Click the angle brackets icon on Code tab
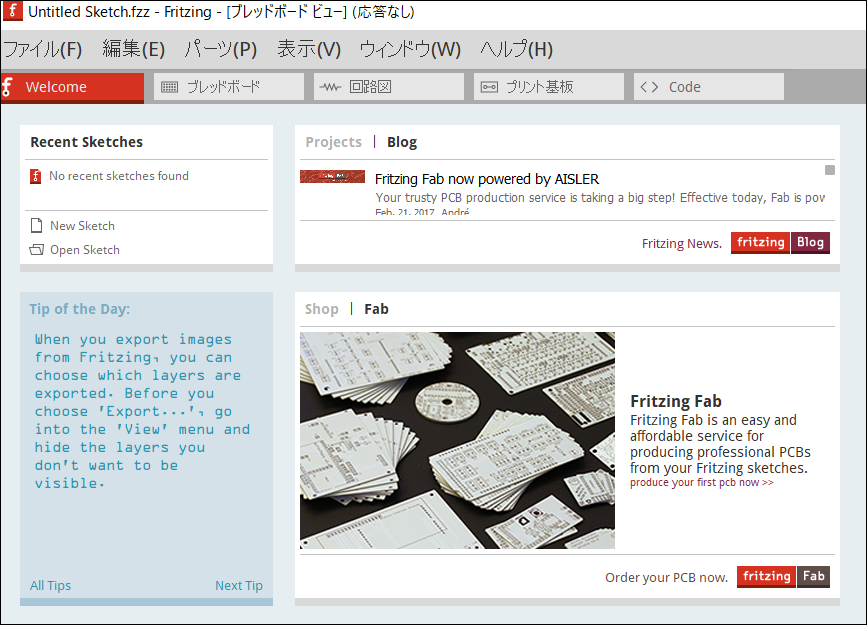The height and width of the screenshot is (625, 867). tap(649, 87)
